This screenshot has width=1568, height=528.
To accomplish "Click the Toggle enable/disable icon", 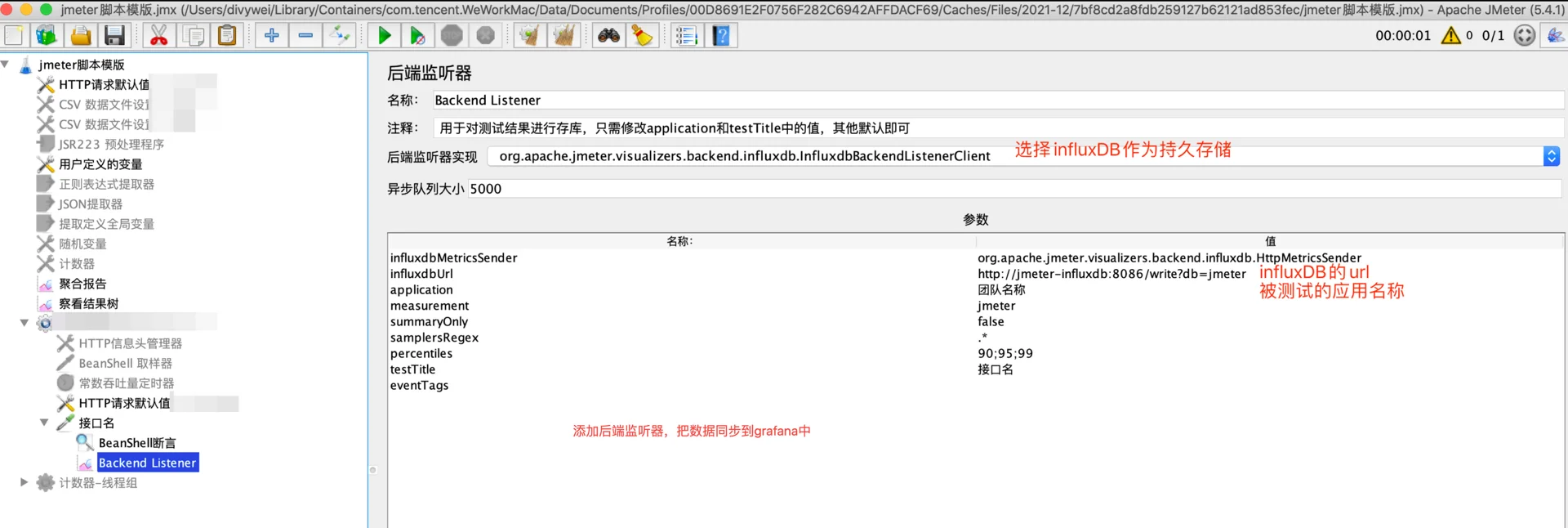I will 340,35.
